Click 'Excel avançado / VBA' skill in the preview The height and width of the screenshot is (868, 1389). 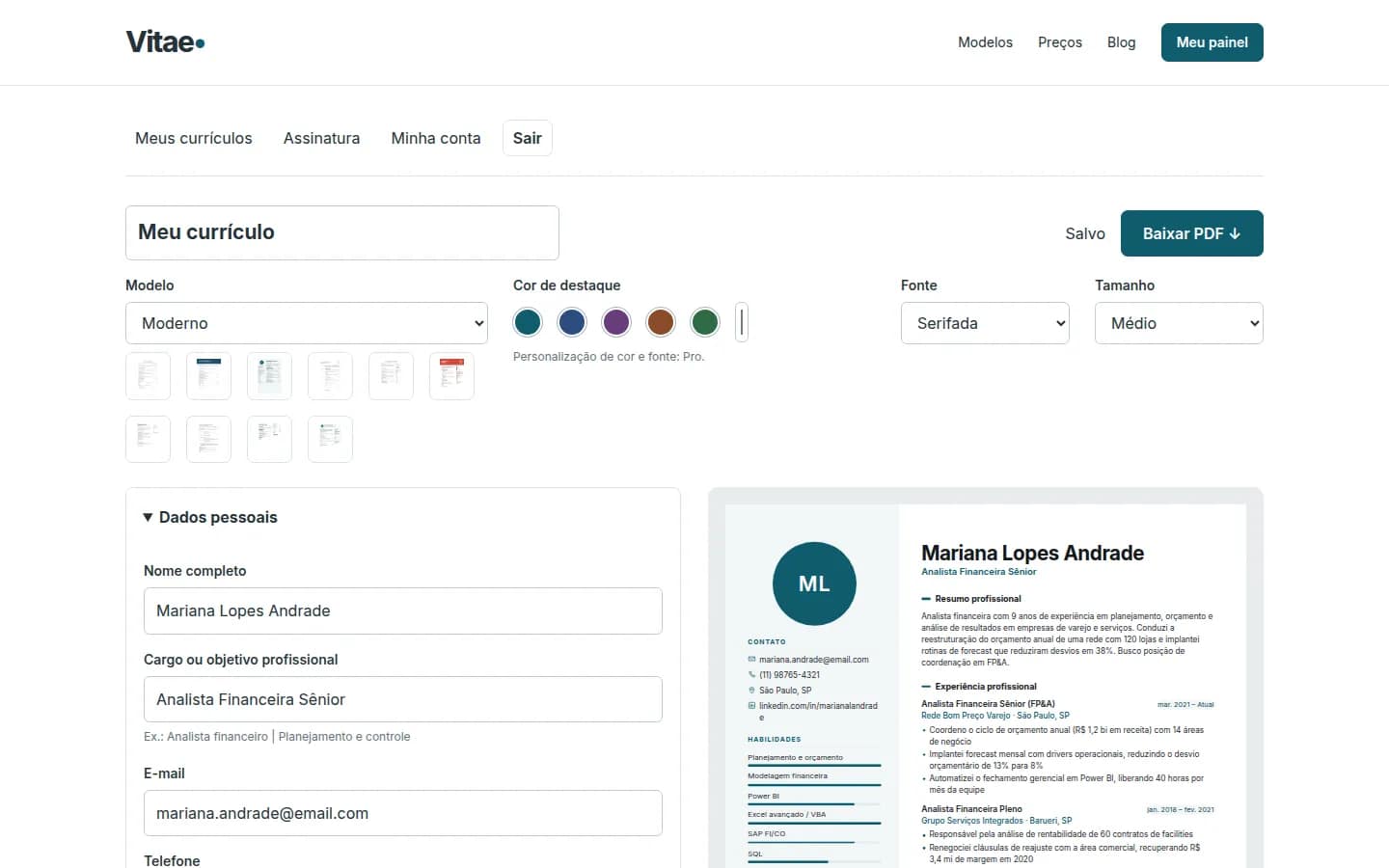(787, 815)
